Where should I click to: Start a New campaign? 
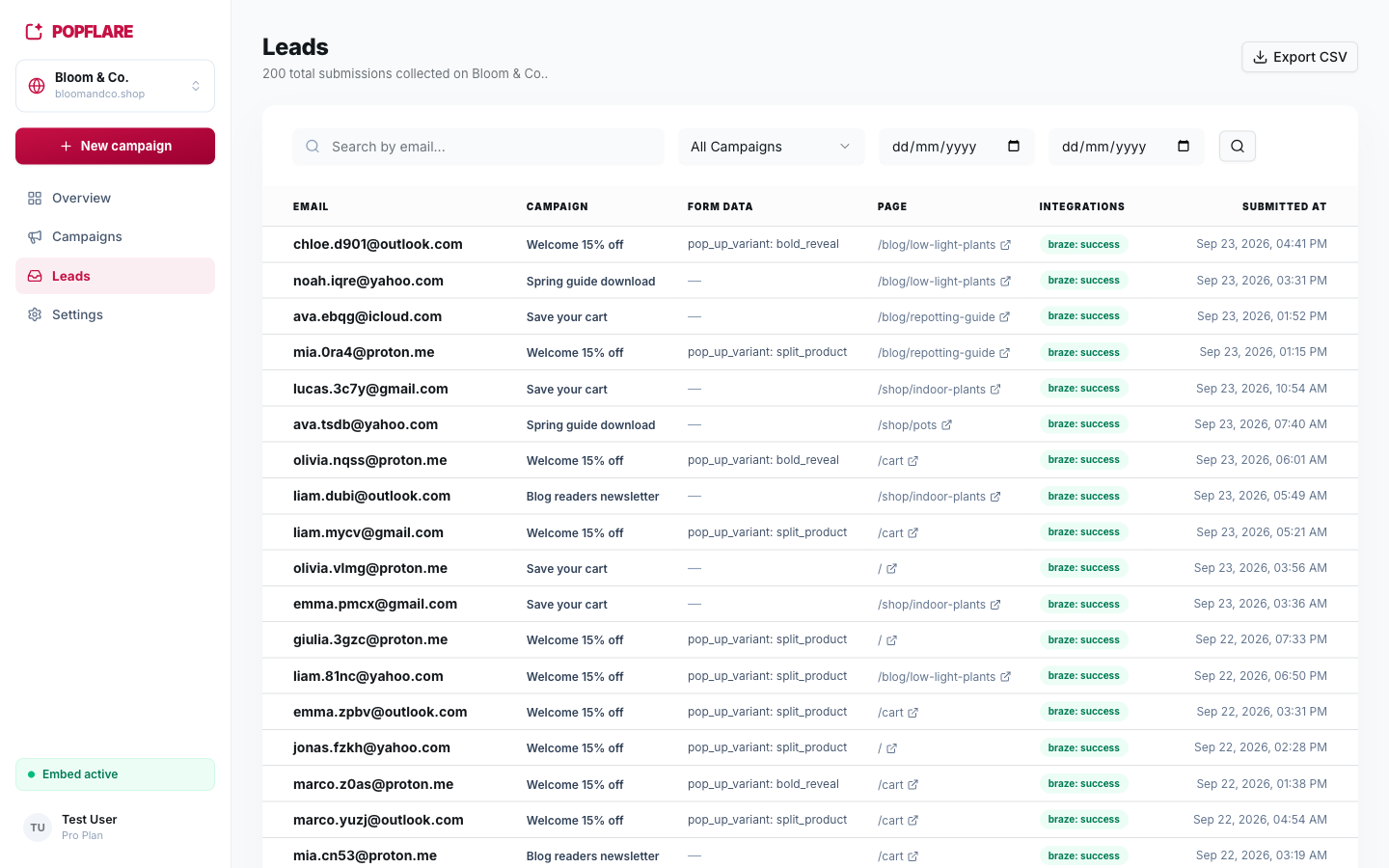(x=115, y=147)
